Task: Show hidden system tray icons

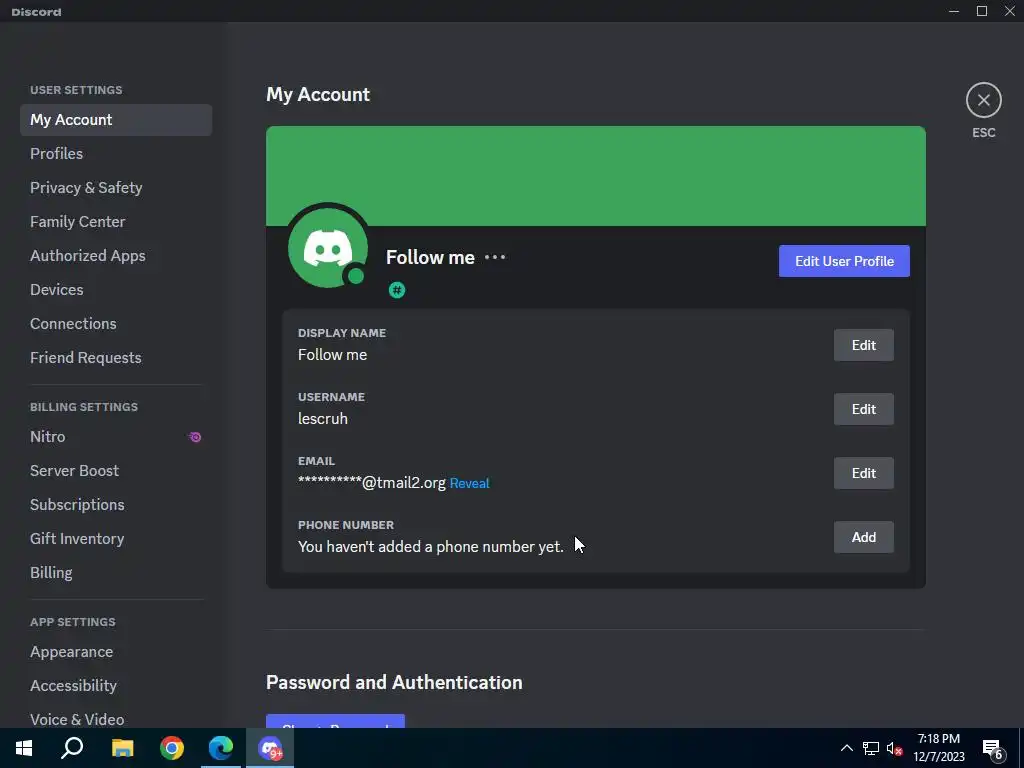Action: (x=846, y=748)
